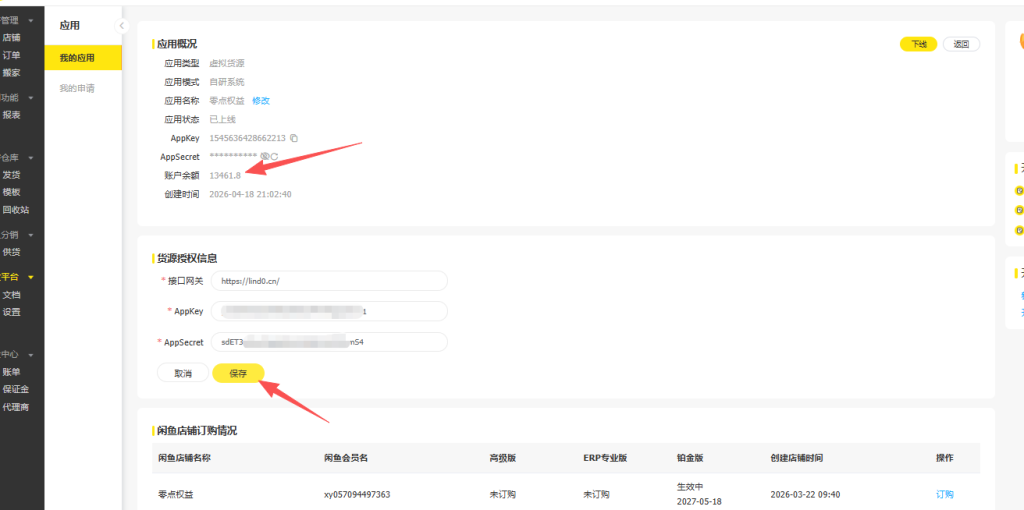This screenshot has width=1024, height=510.
Task: Copy the AppKey using copy icon
Action: 294,138
